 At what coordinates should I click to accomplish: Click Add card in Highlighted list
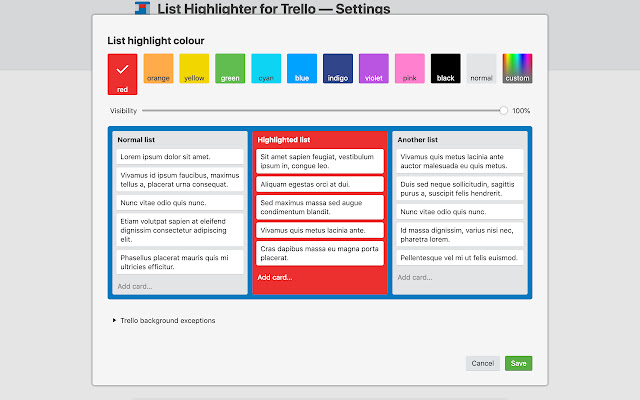pos(275,278)
